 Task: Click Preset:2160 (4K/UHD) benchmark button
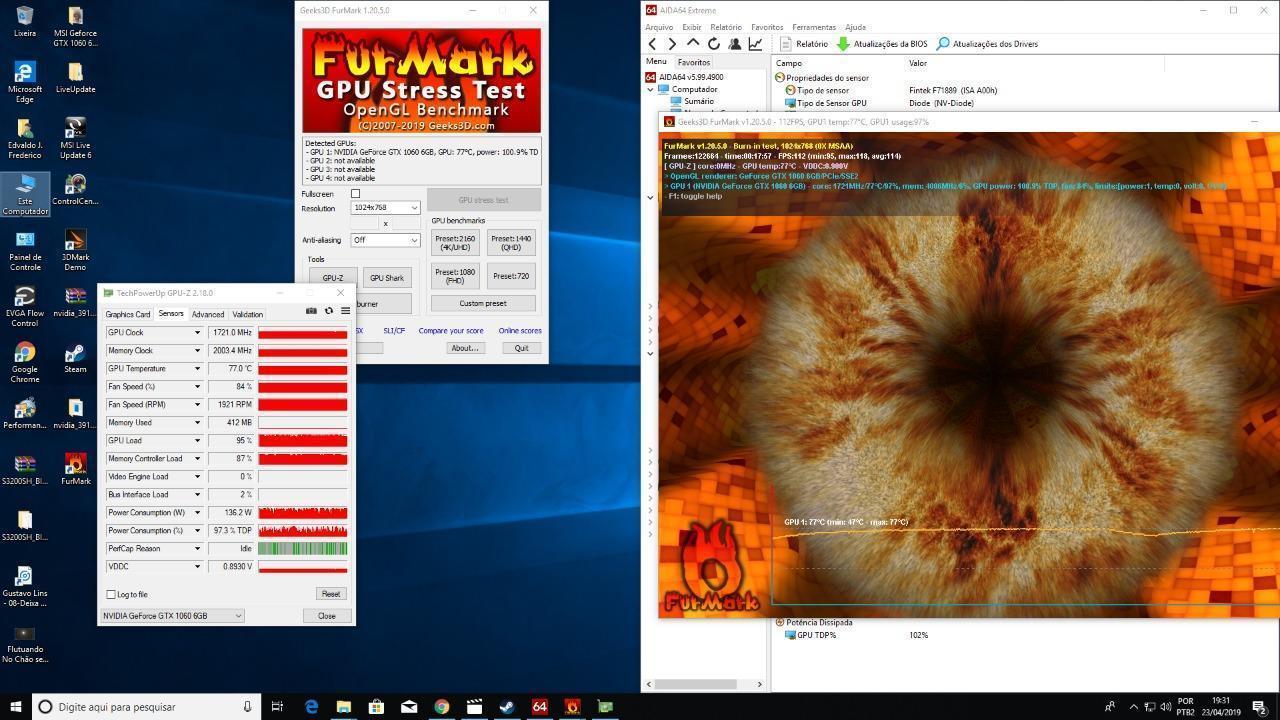pos(455,243)
